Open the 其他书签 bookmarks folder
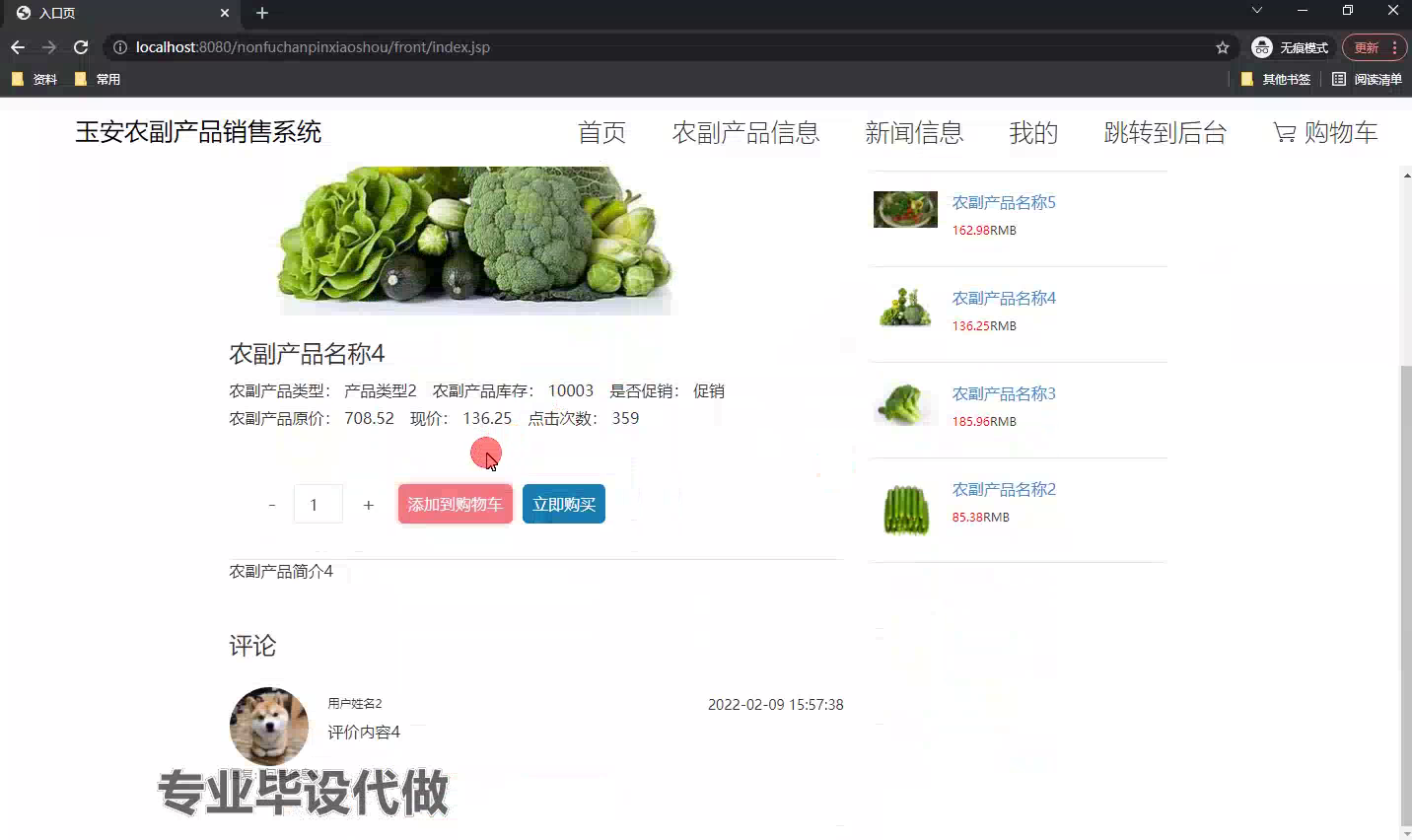Viewport: 1412px width, 840px height. 1276,79
